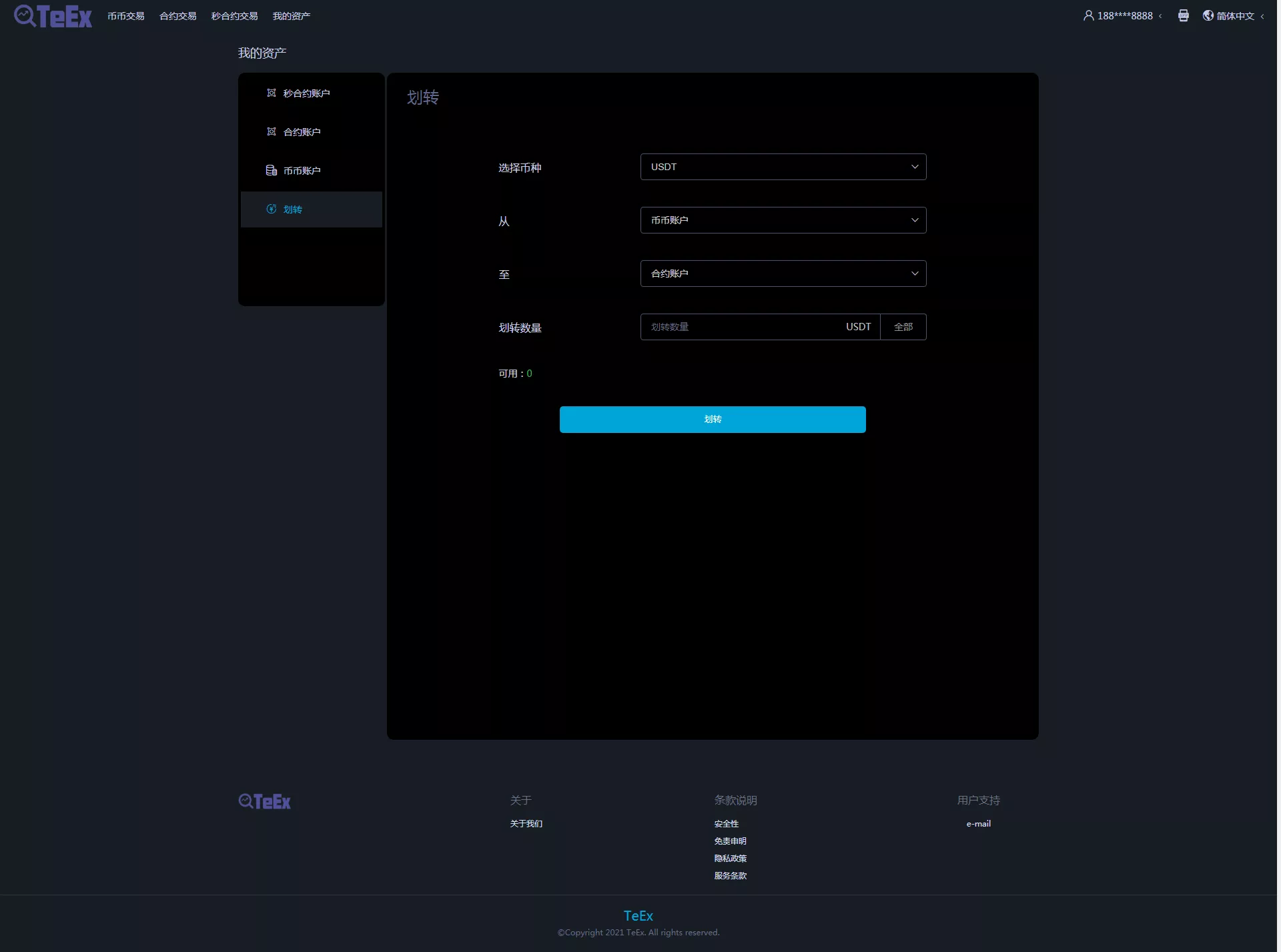Click the 划转 transfer icon in the sidebar
The width and height of the screenshot is (1281, 952).
tap(272, 209)
